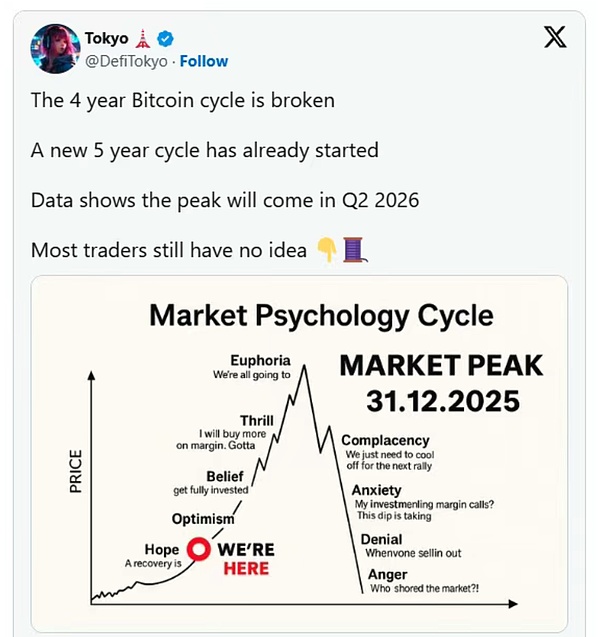The image size is (600, 637).
Task: Click the vertical PRICE axis label
Action: coord(75,471)
